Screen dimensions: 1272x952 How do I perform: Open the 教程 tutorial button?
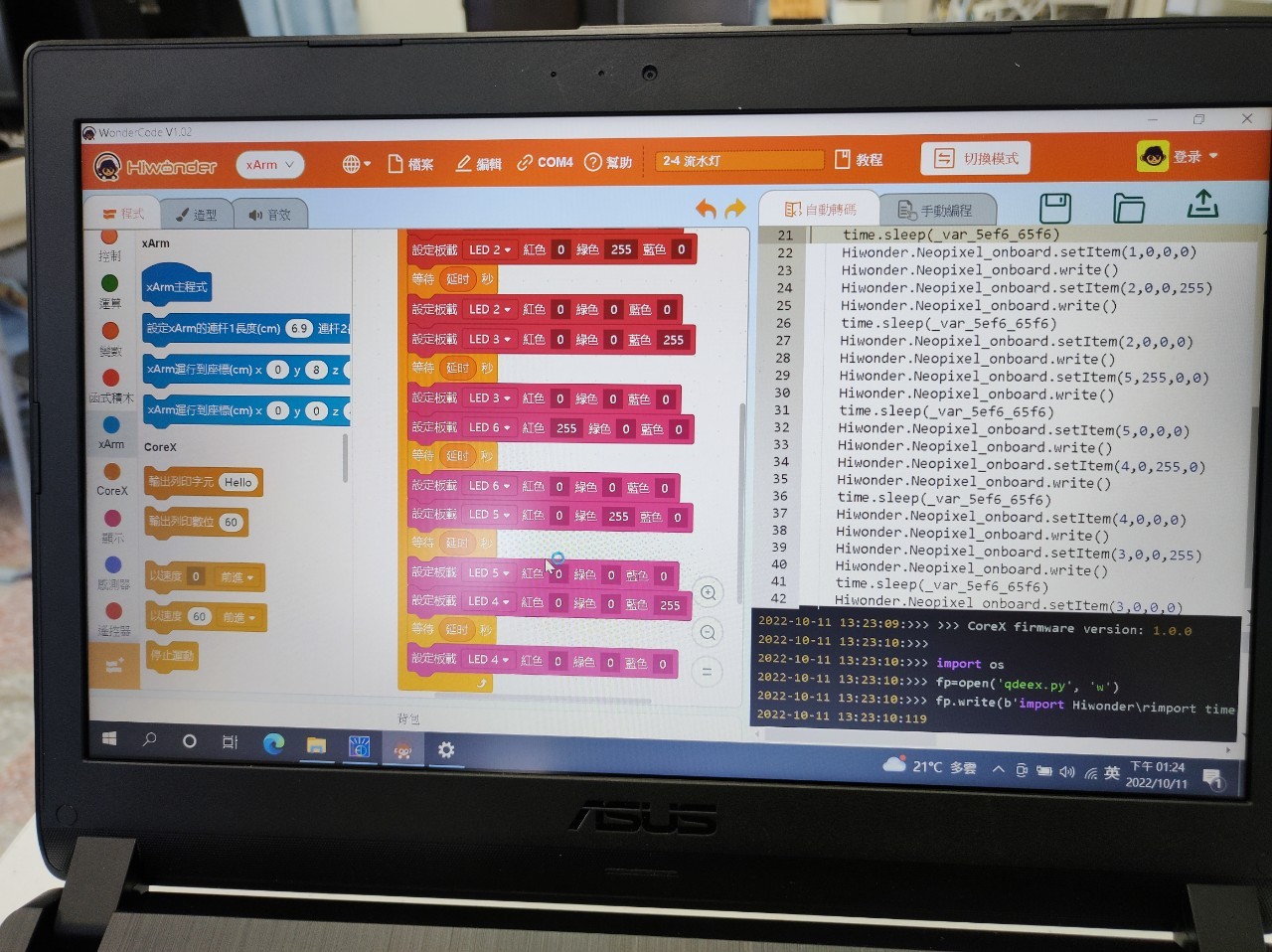click(x=859, y=160)
